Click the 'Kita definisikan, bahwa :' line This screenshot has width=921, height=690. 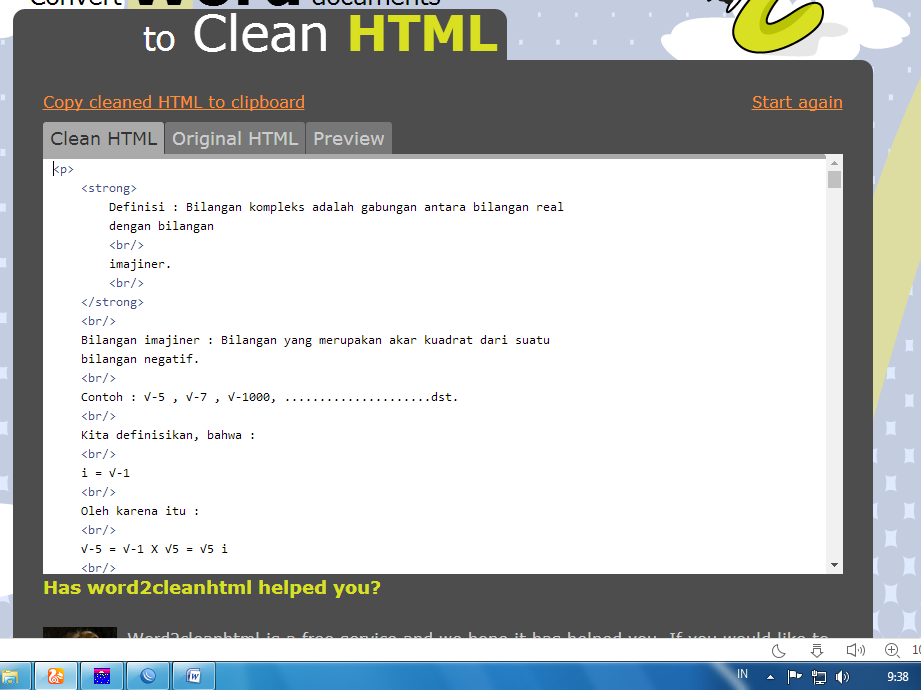pos(168,435)
